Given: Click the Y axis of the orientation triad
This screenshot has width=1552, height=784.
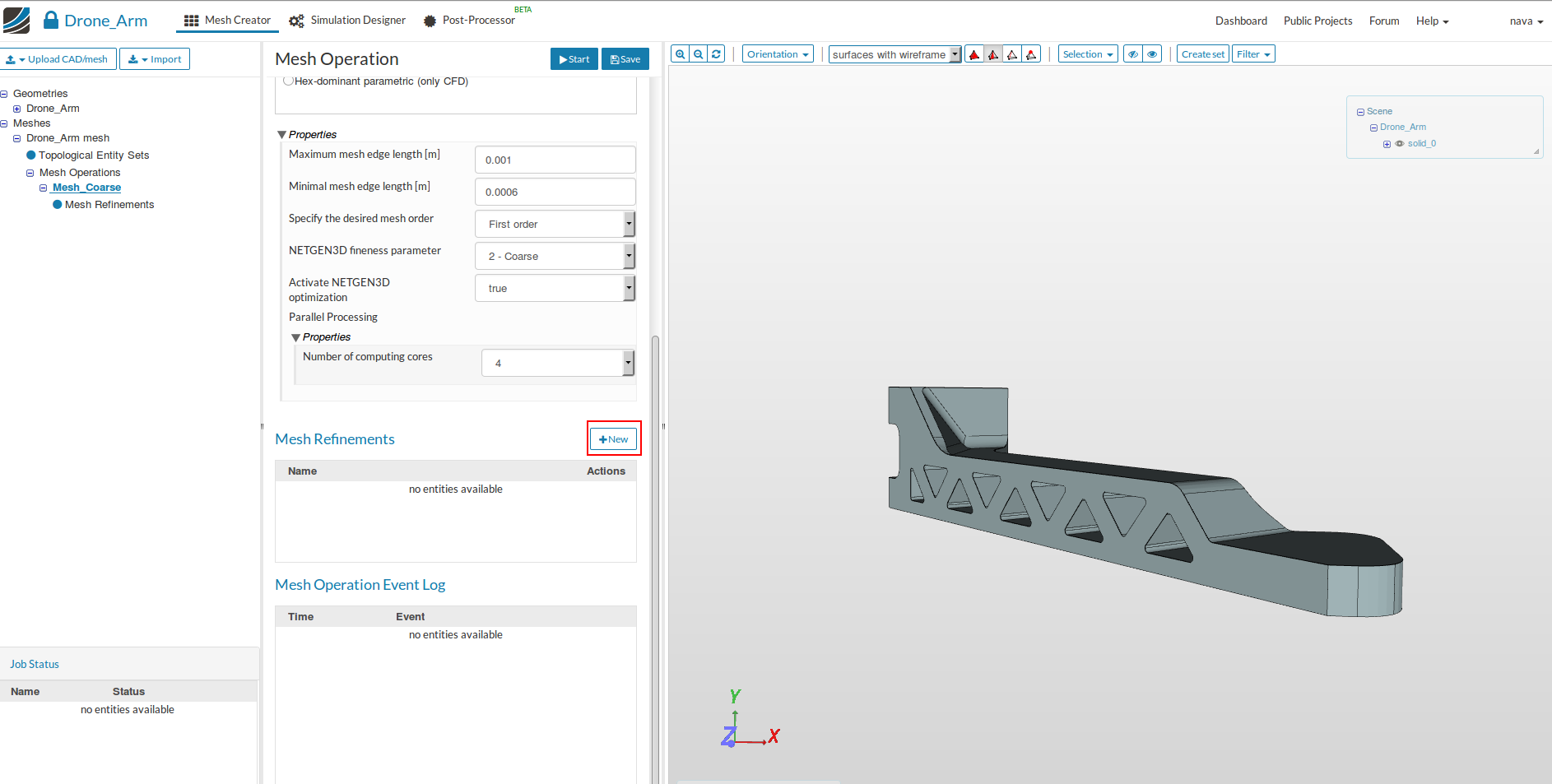Looking at the screenshot, I should coord(735,698).
